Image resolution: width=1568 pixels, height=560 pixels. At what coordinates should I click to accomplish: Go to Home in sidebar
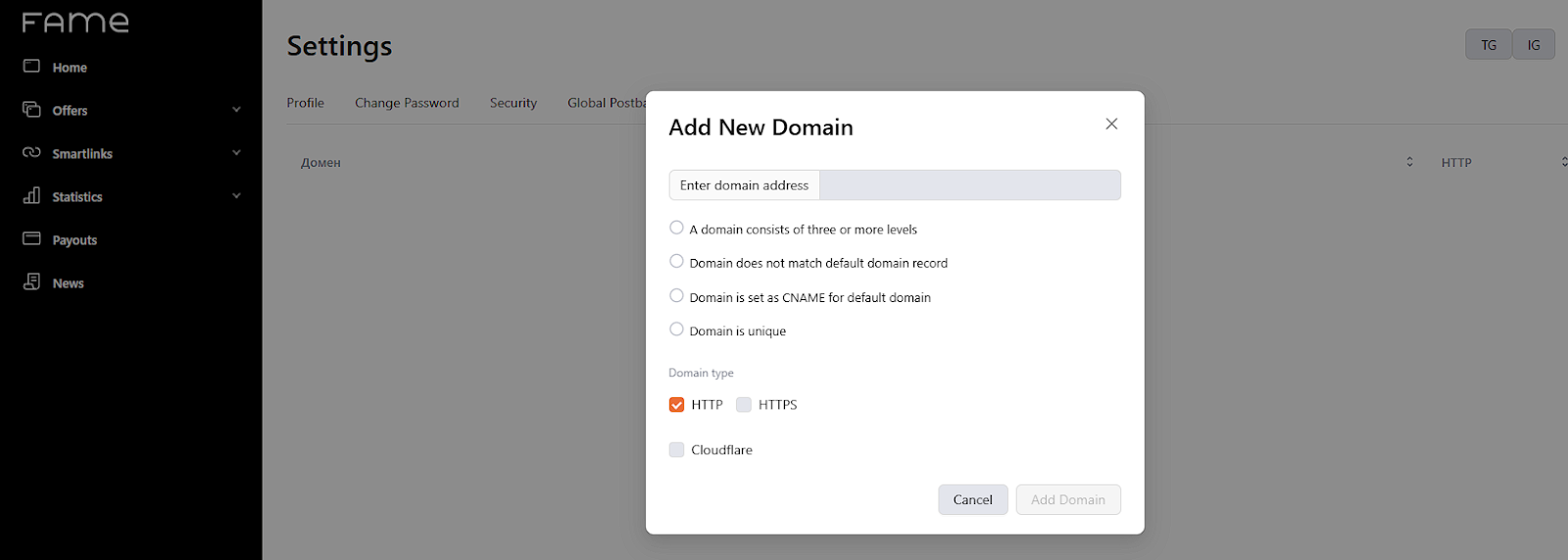coord(70,68)
